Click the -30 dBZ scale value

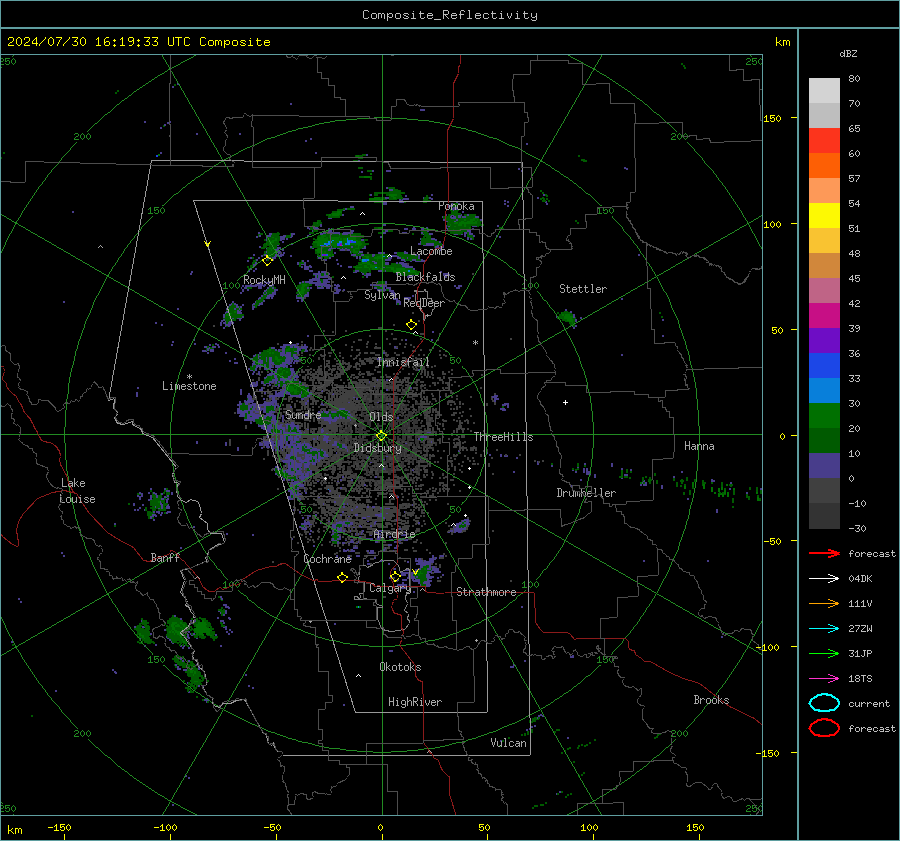(857, 529)
